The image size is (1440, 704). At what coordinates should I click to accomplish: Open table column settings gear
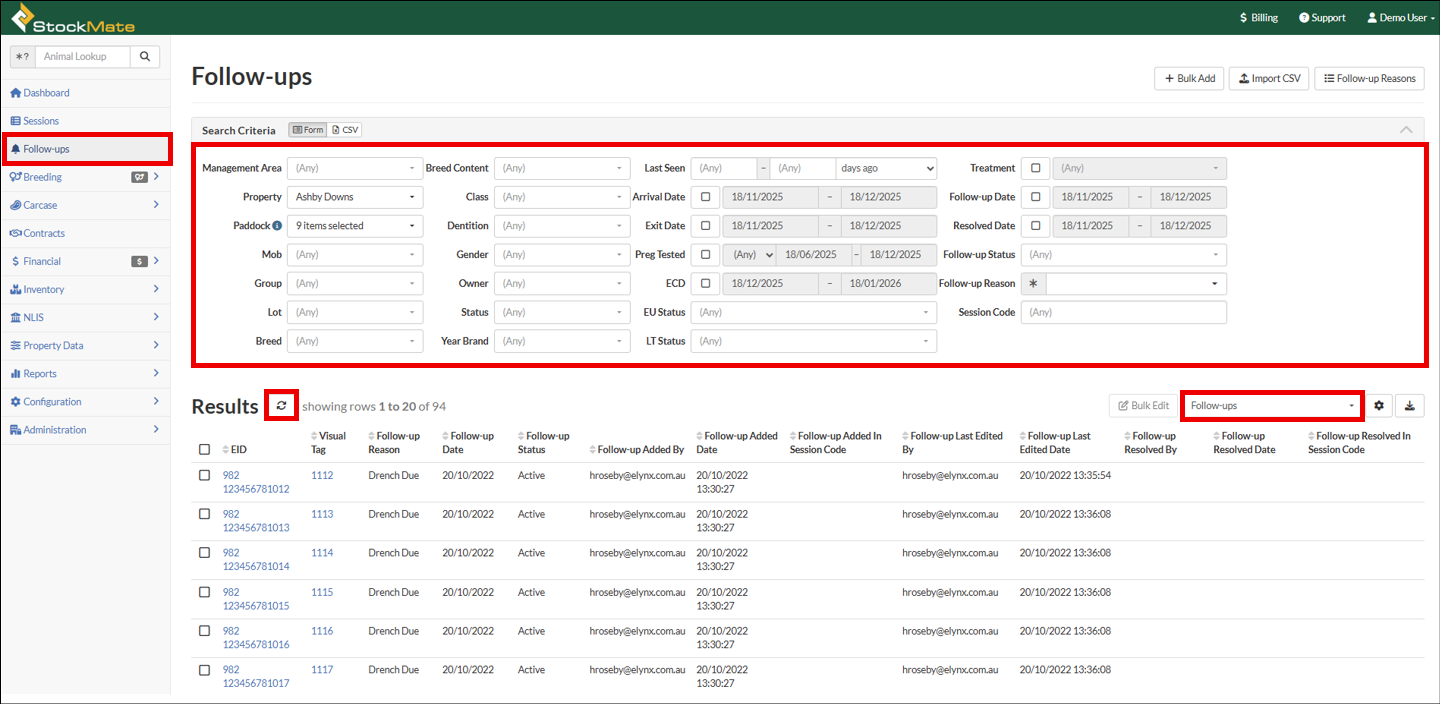[x=1379, y=406]
